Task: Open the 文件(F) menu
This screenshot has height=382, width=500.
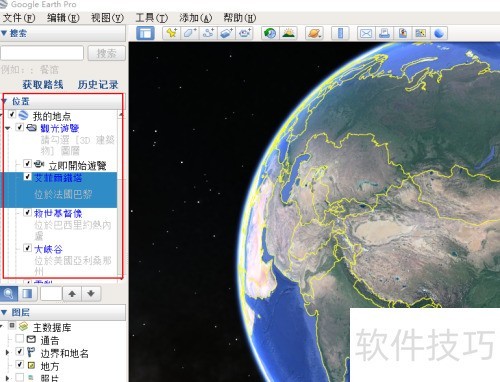Action: tap(19, 18)
